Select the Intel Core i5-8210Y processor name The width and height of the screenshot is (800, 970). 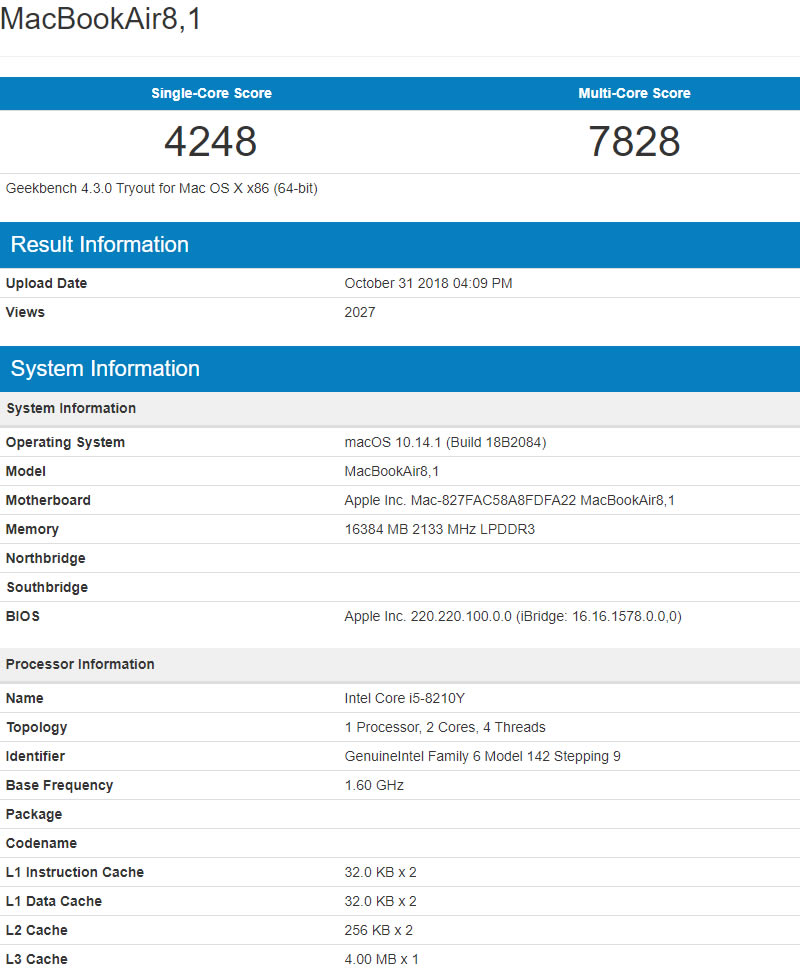[402, 698]
